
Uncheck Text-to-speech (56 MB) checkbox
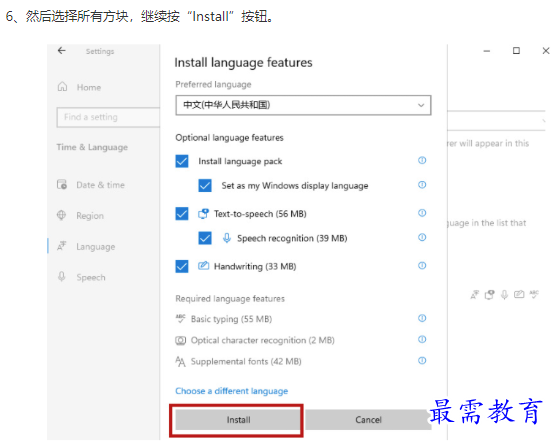coord(182,214)
